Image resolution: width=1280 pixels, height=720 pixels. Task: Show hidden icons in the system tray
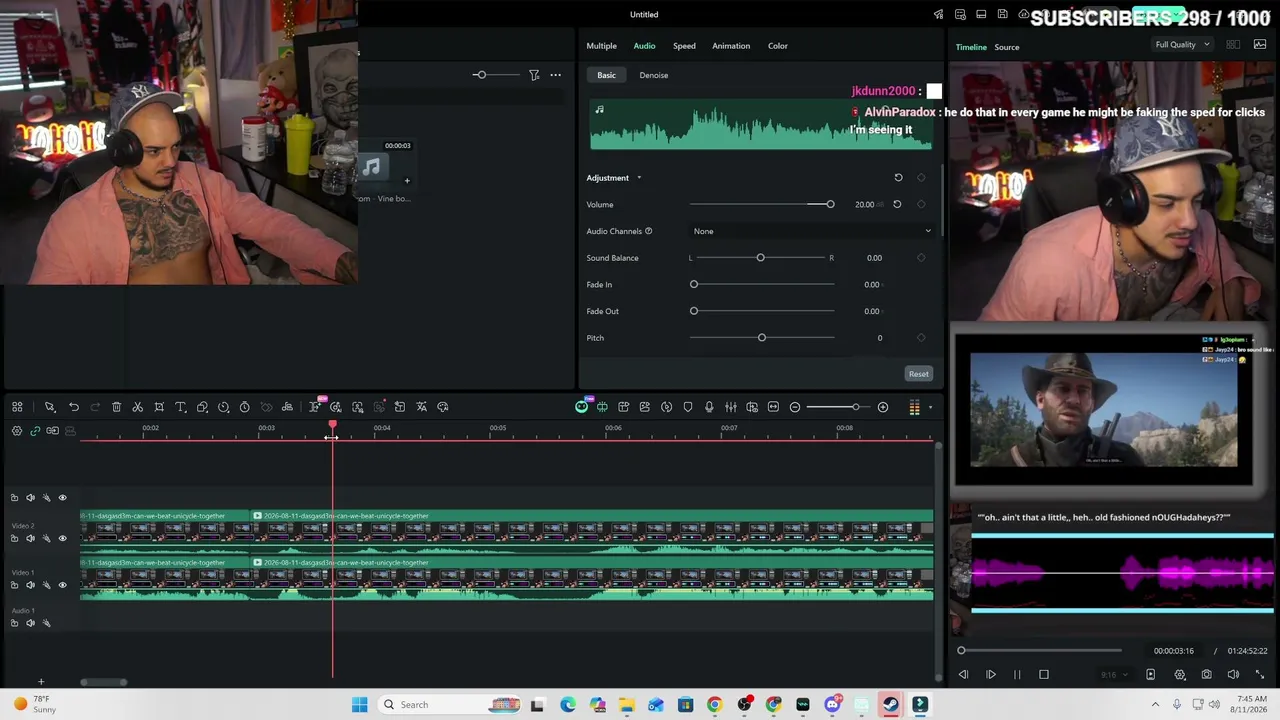click(x=1155, y=705)
